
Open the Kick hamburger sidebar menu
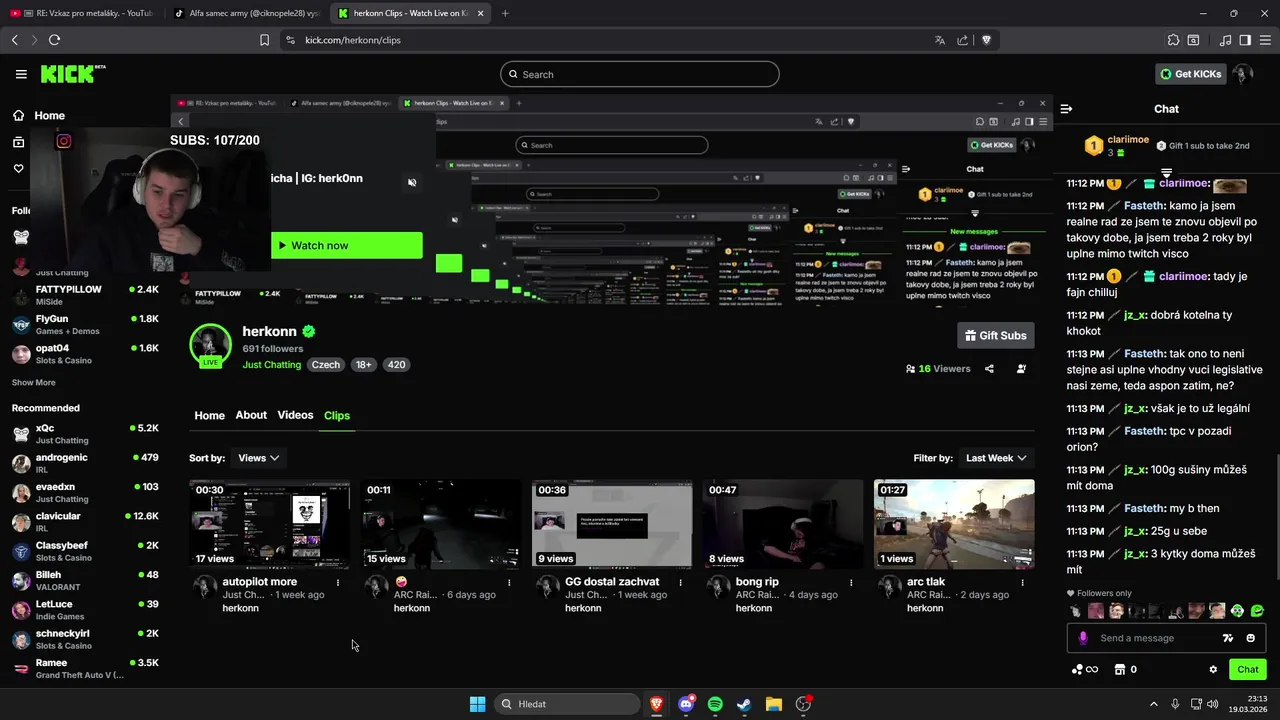coord(21,74)
